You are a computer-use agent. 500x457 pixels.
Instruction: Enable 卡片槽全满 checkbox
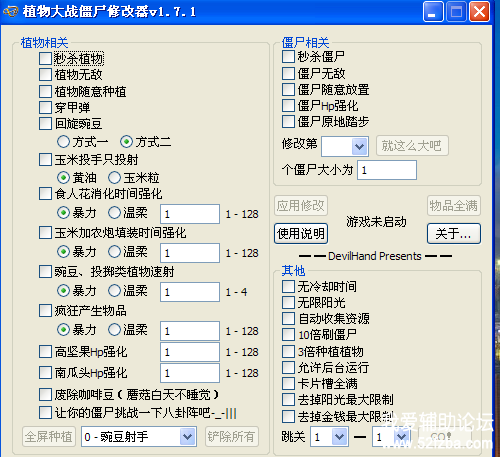click(x=288, y=384)
